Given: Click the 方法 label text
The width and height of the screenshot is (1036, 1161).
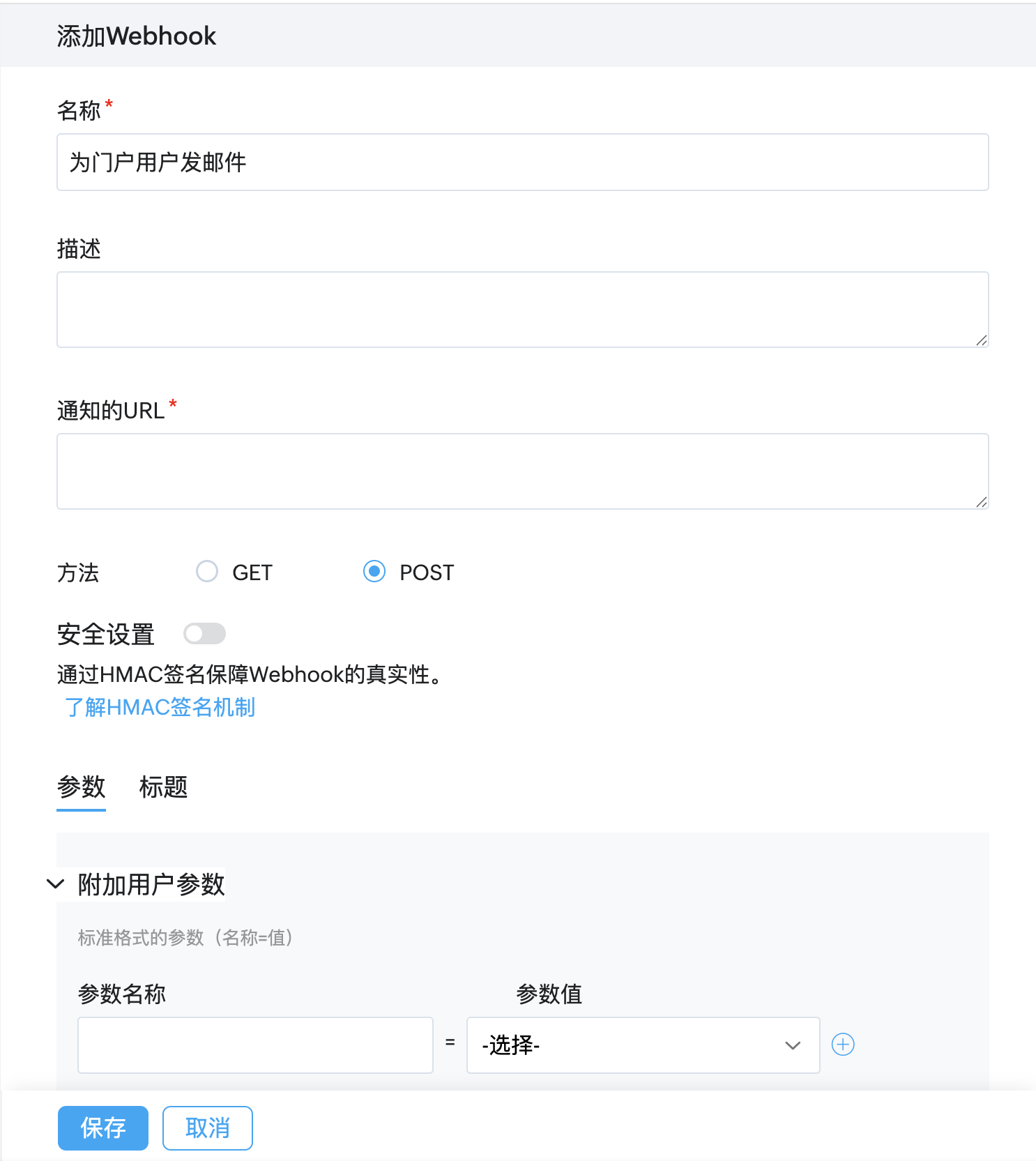Looking at the screenshot, I should [x=78, y=572].
